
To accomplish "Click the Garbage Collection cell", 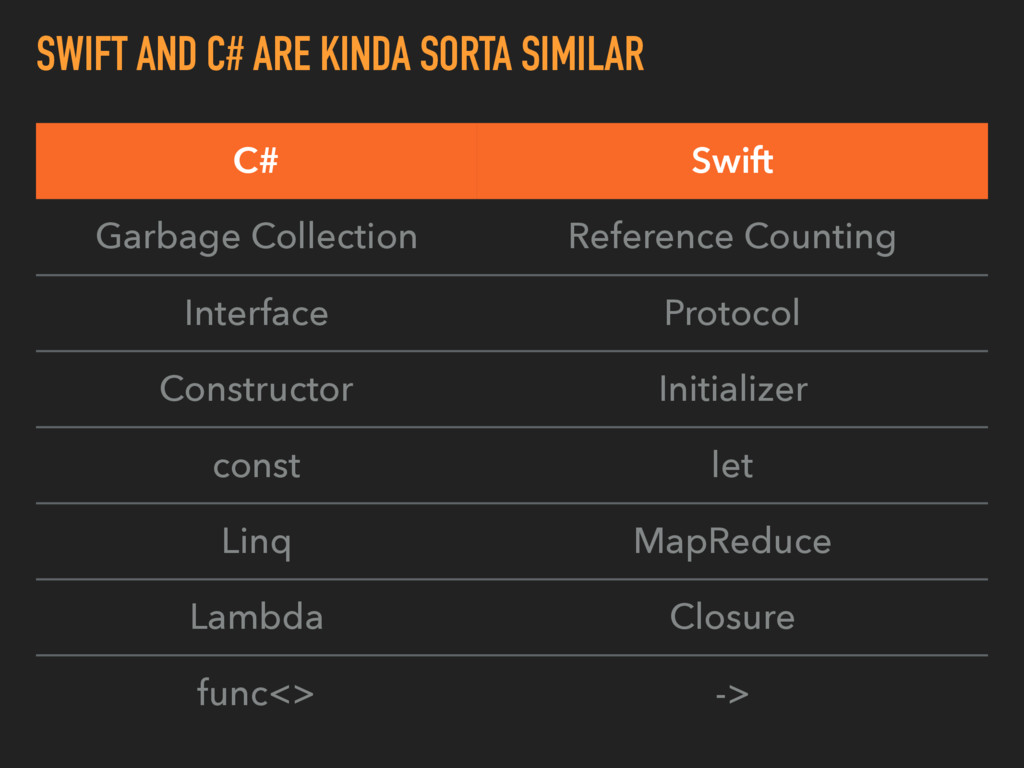I will tap(256, 237).
